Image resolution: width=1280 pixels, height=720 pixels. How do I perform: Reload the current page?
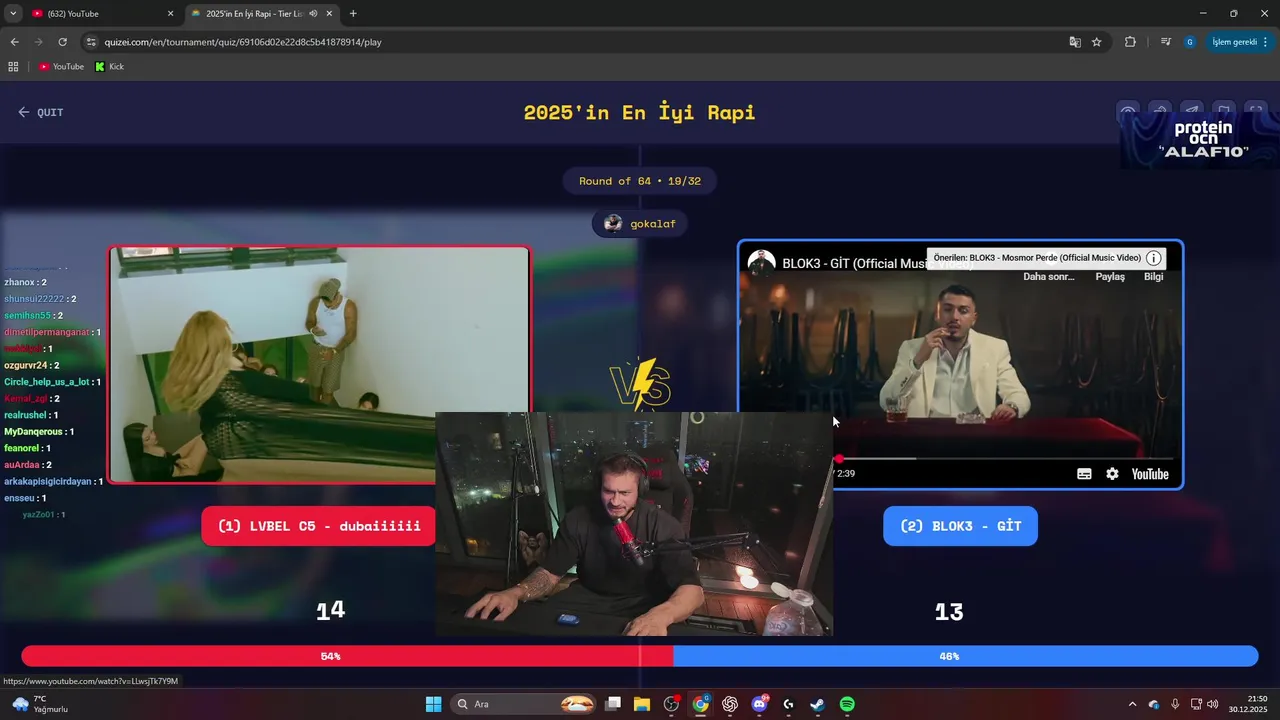click(62, 42)
